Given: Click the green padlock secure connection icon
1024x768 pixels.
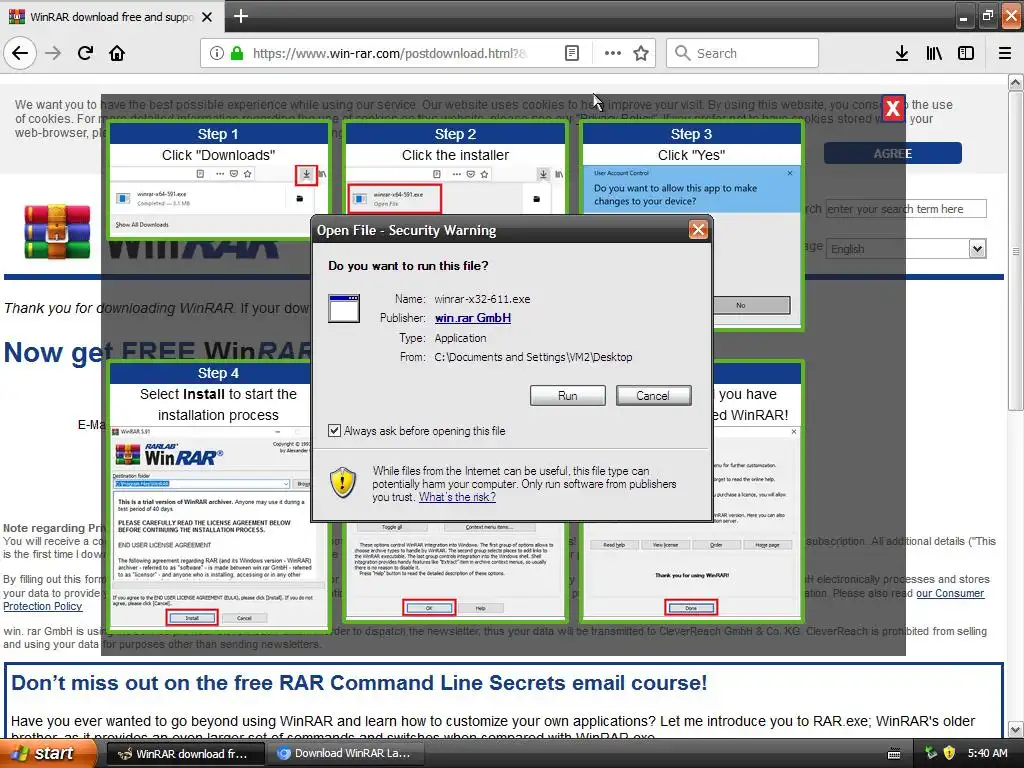Looking at the screenshot, I should coord(237,53).
